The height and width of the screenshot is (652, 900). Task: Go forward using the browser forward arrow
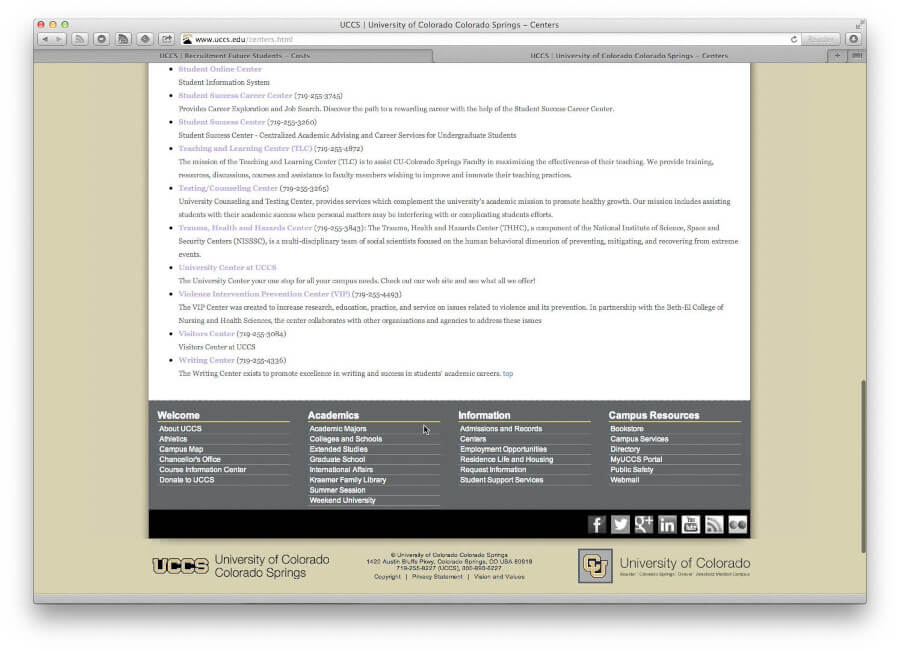[59, 39]
